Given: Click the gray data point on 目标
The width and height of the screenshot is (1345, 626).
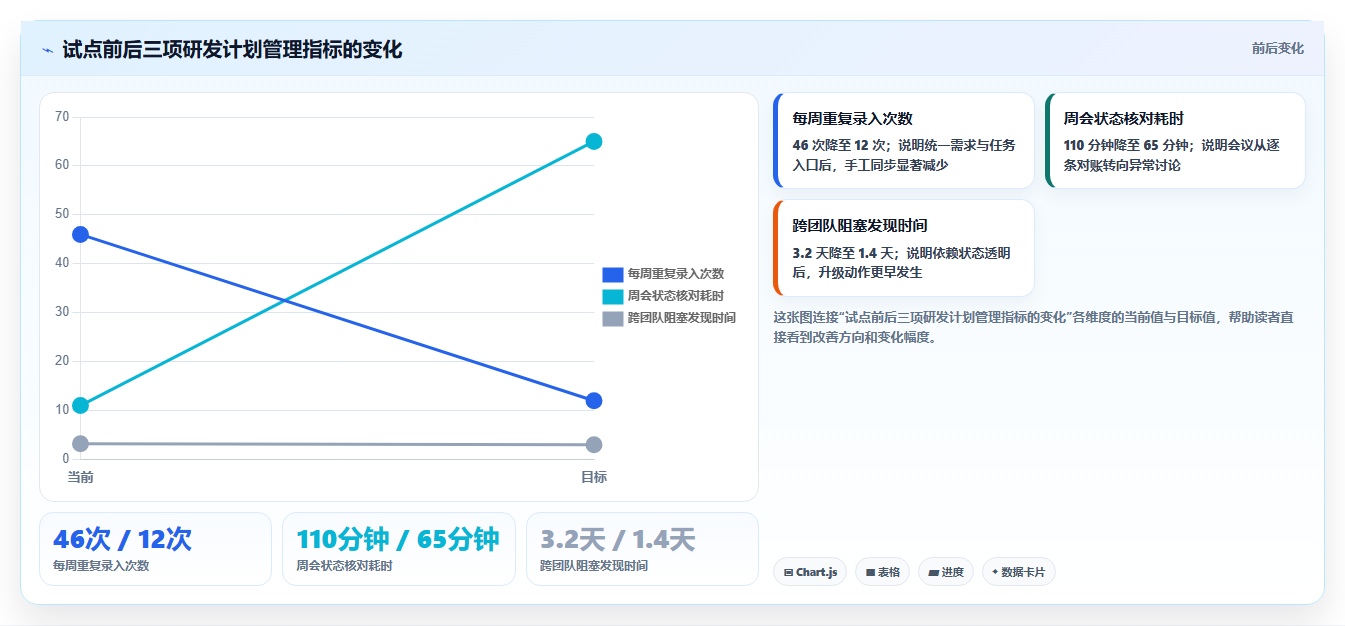Looking at the screenshot, I should pos(594,445).
